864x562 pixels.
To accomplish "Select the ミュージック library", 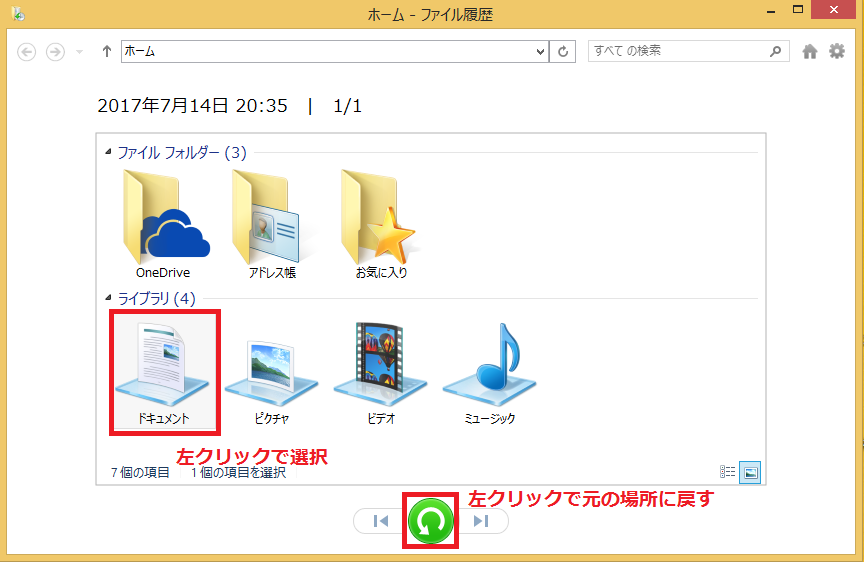I will pyautogui.click(x=489, y=375).
